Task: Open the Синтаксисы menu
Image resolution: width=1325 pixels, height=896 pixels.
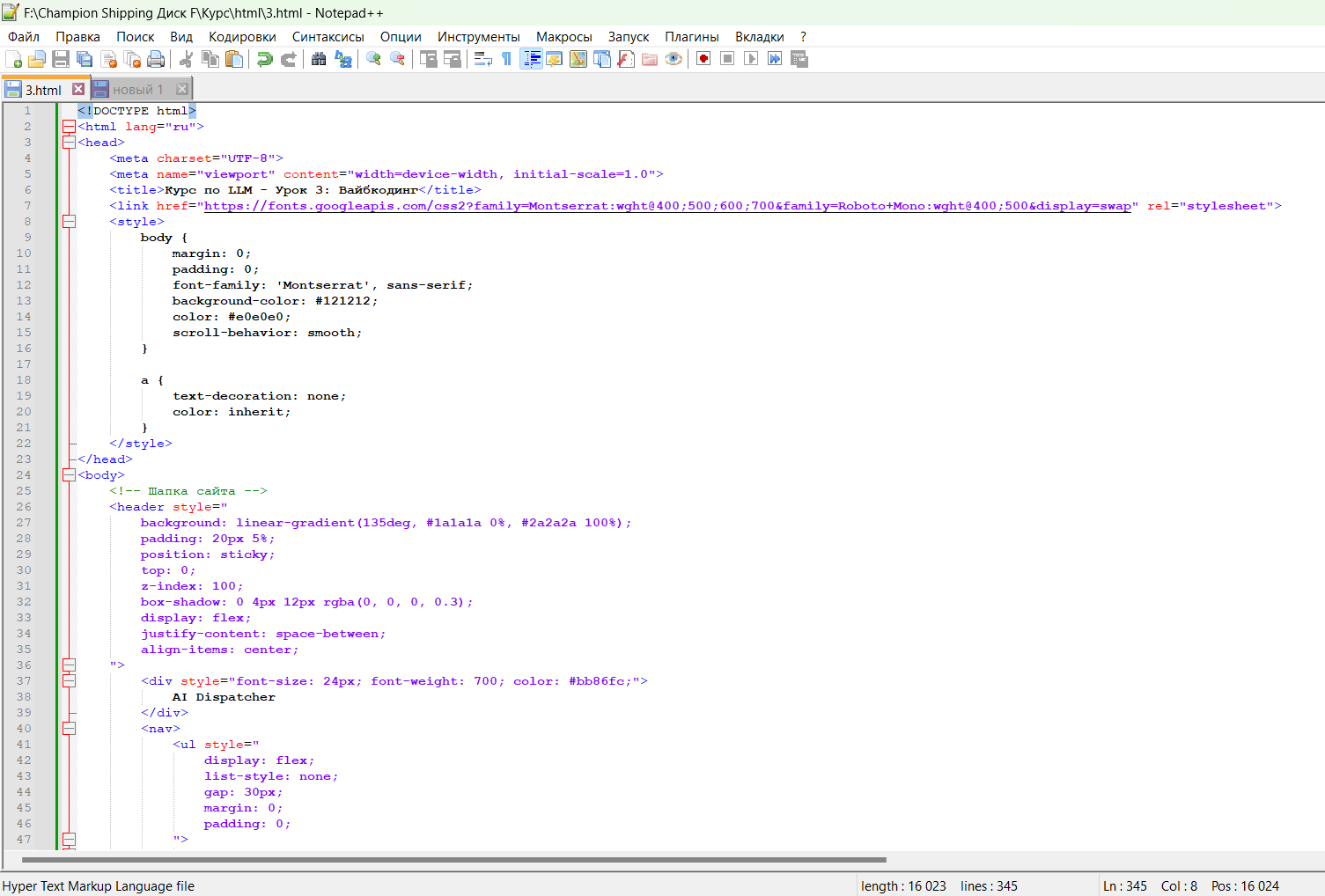Action: 328,37
